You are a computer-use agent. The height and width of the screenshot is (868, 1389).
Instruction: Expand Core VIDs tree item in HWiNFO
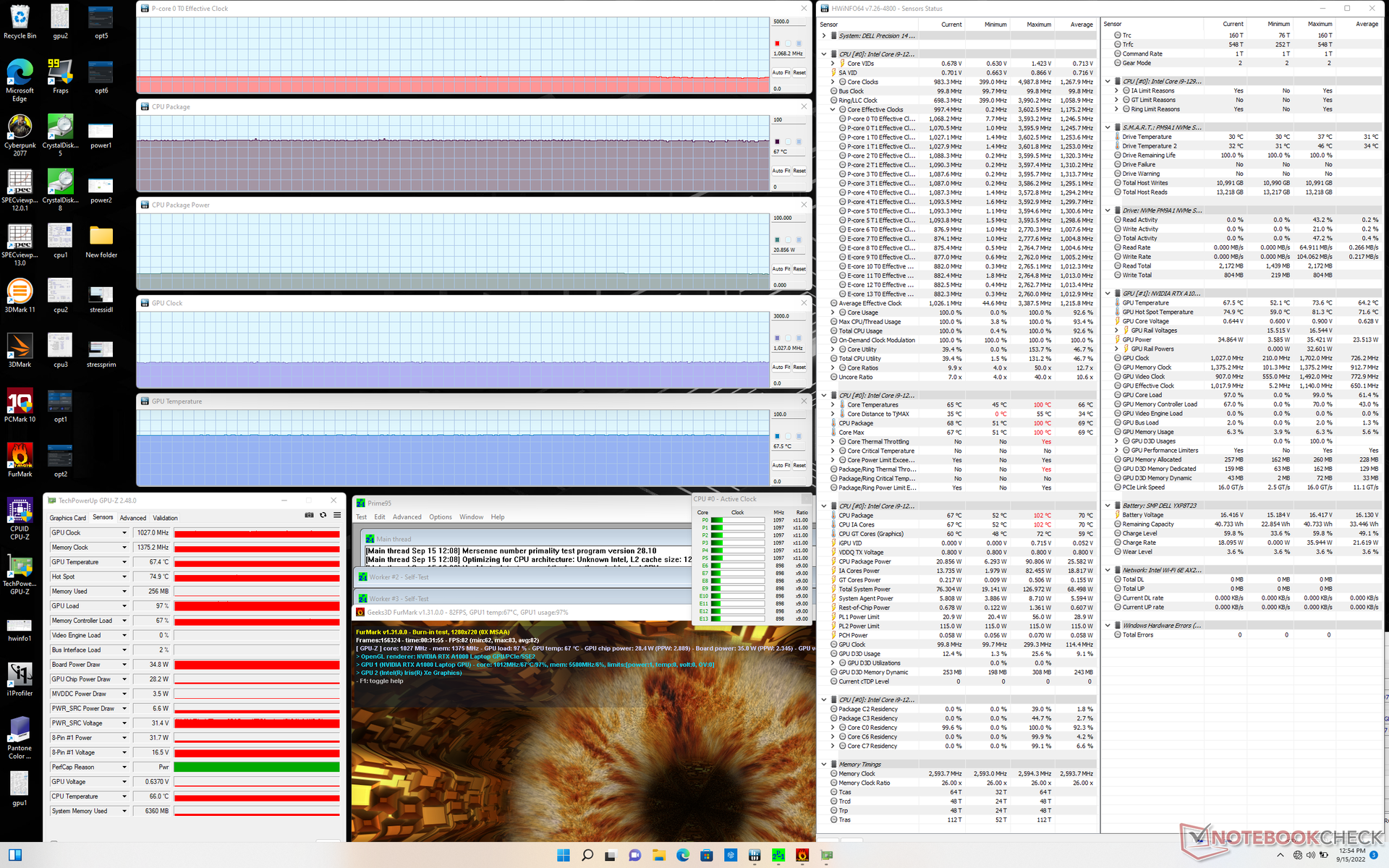[x=833, y=64]
